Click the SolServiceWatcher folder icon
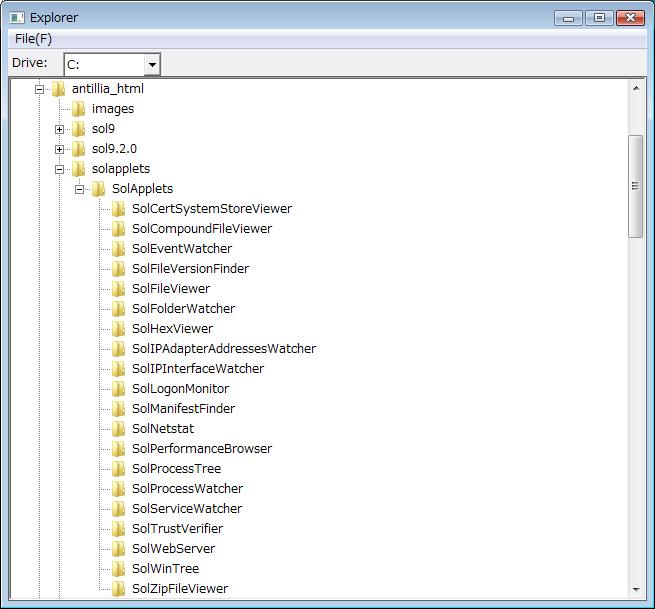Screen dimensions: 655x609 pyautogui.click(x=118, y=509)
